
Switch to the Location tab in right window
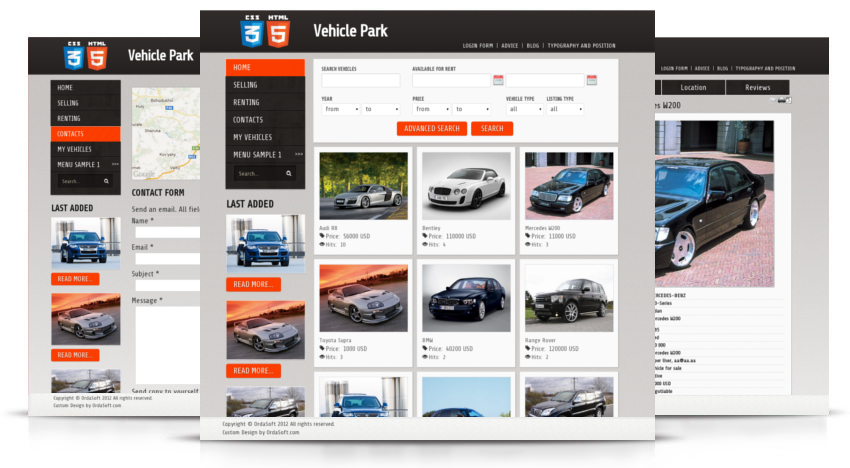693,87
